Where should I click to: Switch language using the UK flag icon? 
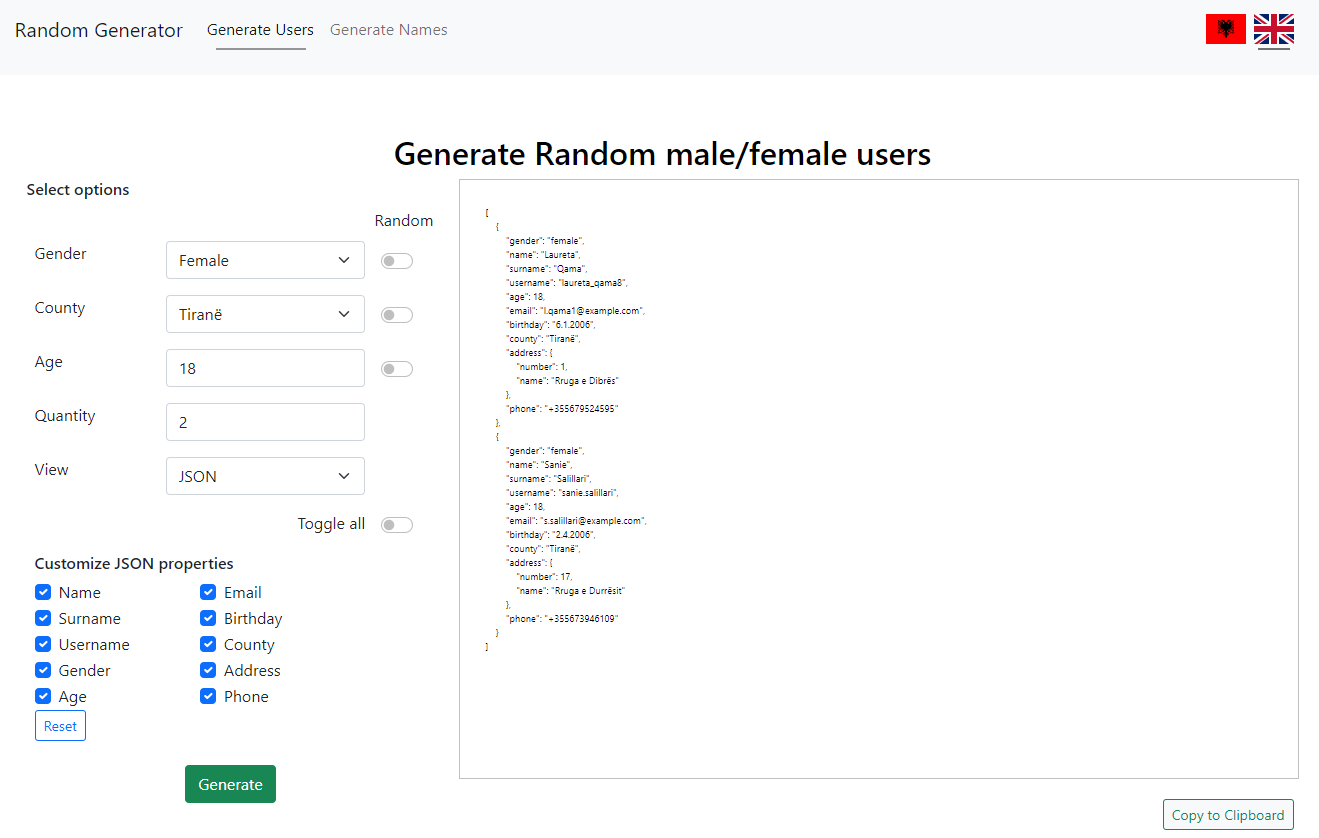tap(1274, 29)
